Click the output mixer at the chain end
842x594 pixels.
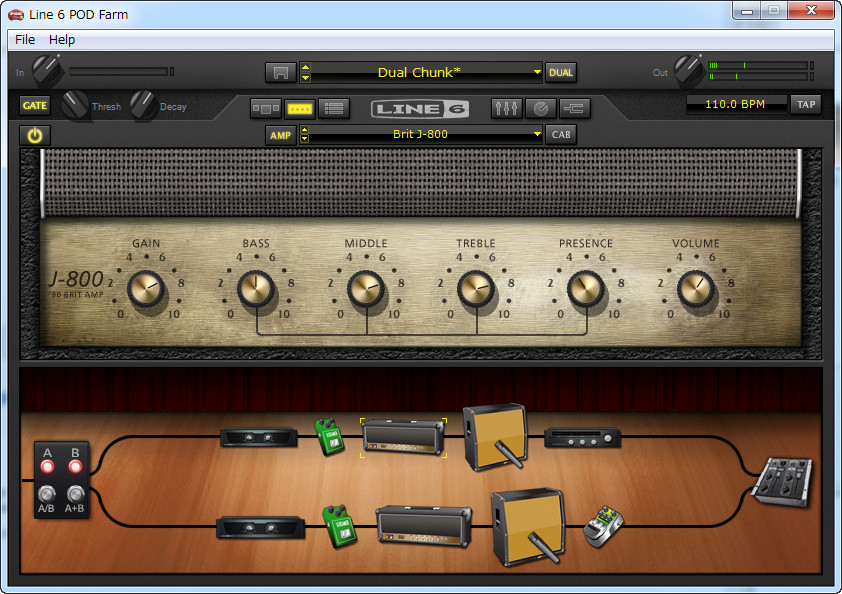782,481
